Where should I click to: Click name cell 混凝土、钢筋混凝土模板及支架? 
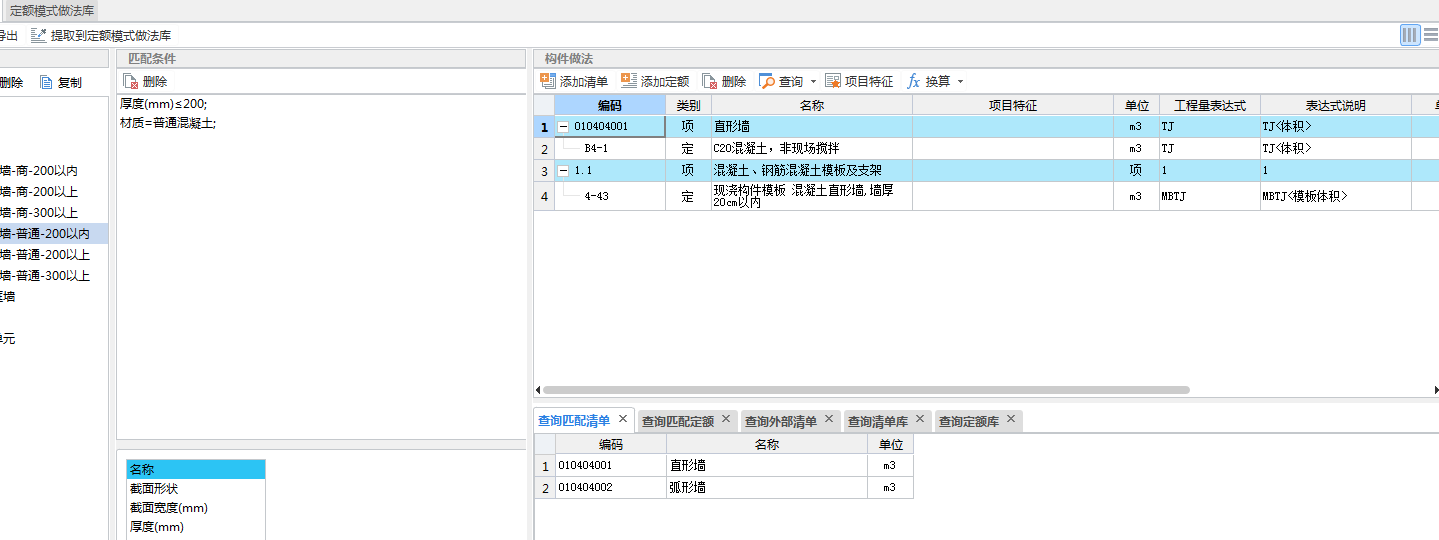point(811,171)
